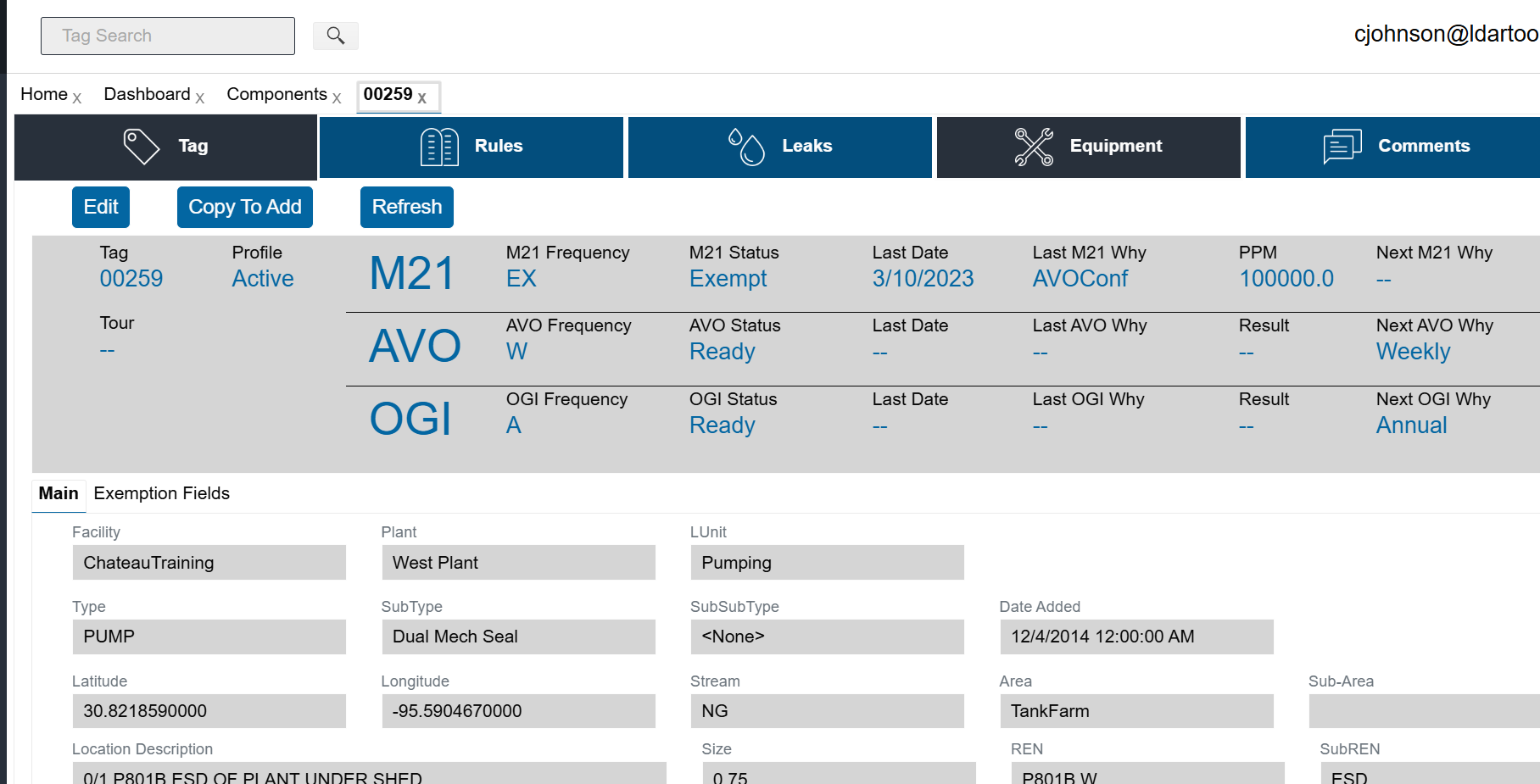The width and height of the screenshot is (1540, 784).
Task: Click the Copy To Add button
Action: 245,207
